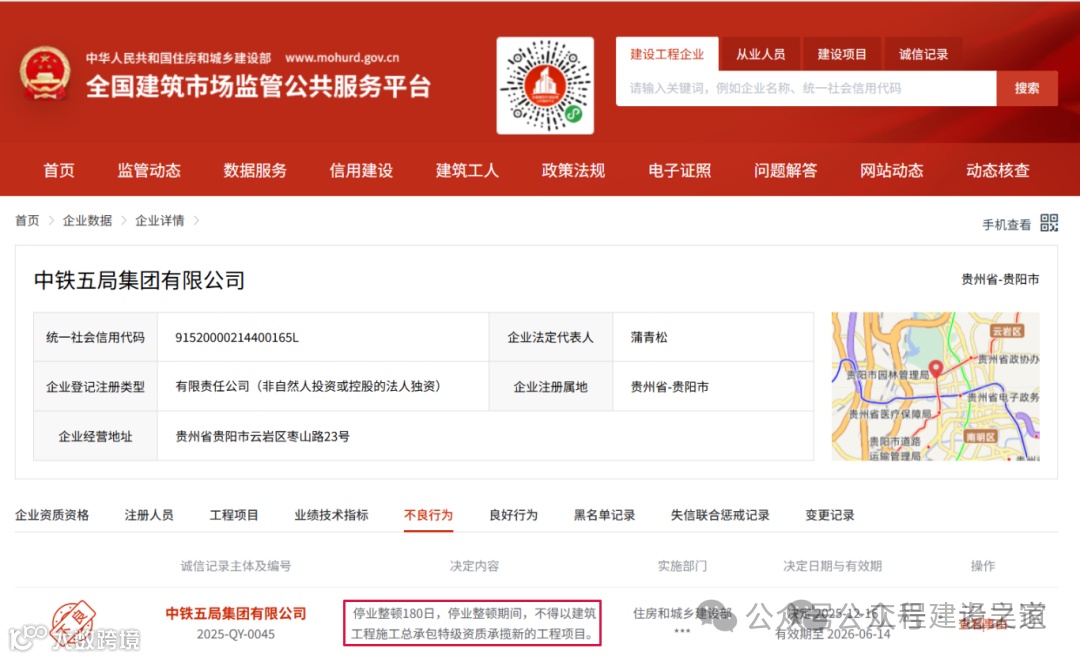Click the 企业数据 breadcrumb link
Viewport: 1080px width, 659px height.
coord(87,220)
